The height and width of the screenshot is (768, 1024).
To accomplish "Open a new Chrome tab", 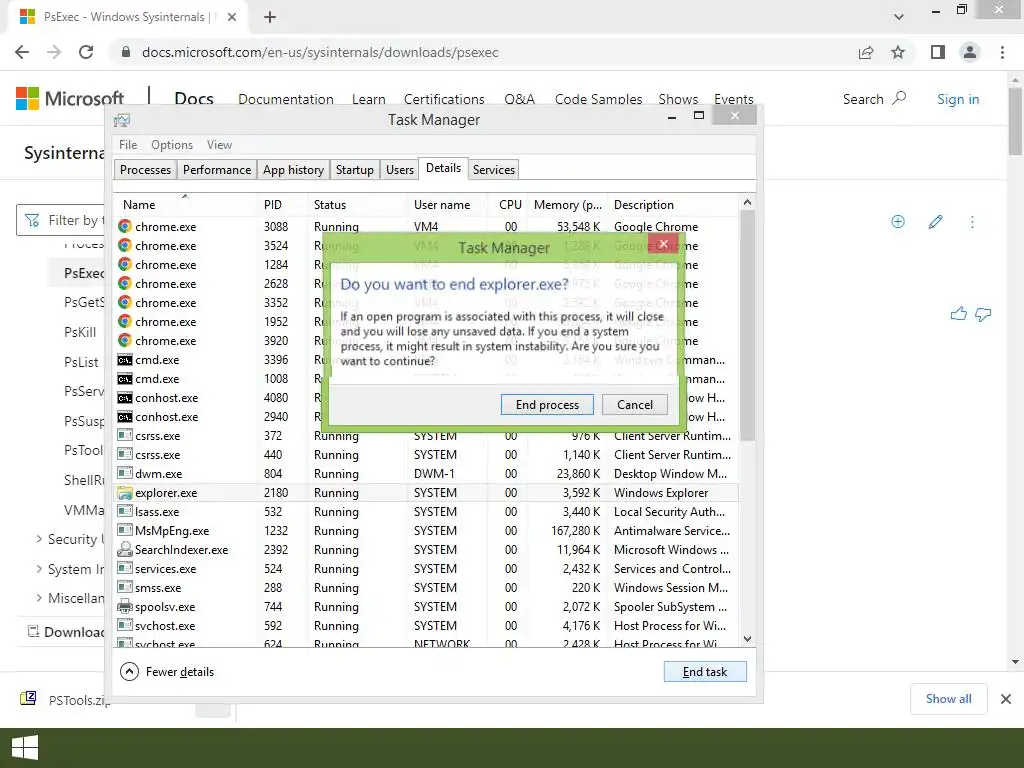I will pos(270,17).
